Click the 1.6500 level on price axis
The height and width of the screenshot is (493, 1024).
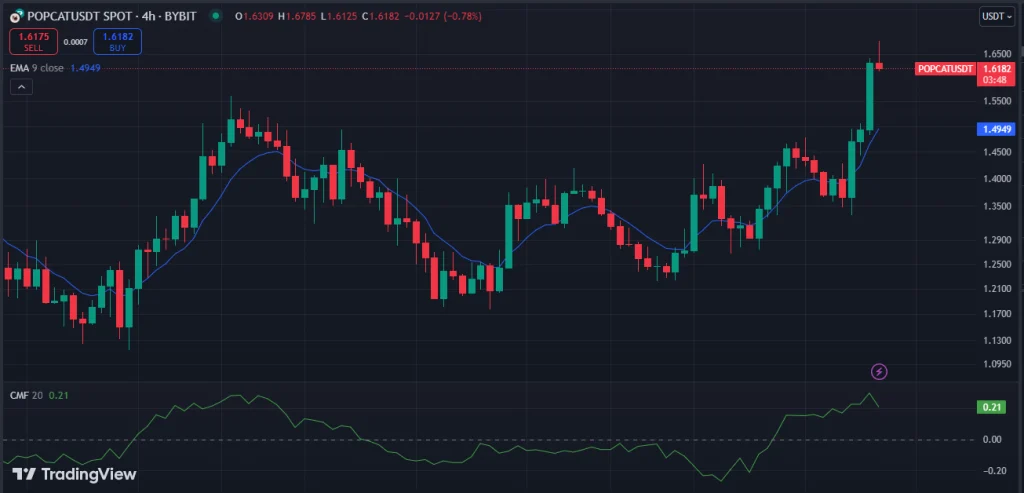tap(994, 54)
